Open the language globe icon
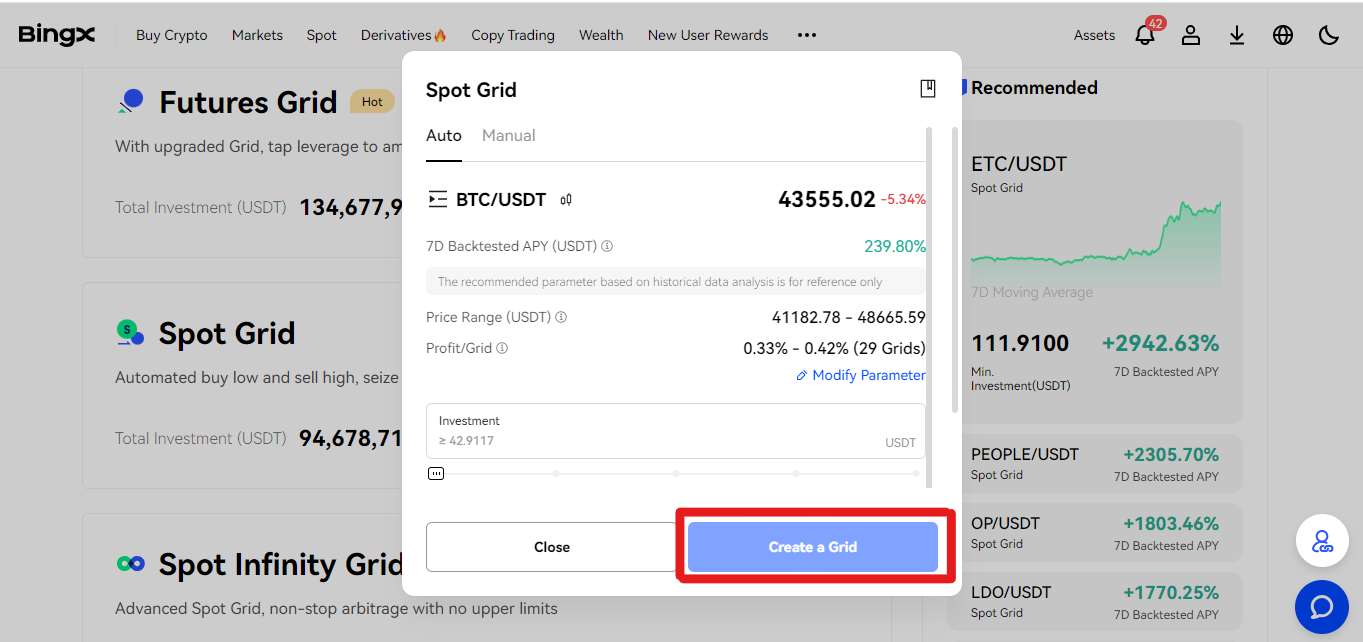 point(1283,35)
